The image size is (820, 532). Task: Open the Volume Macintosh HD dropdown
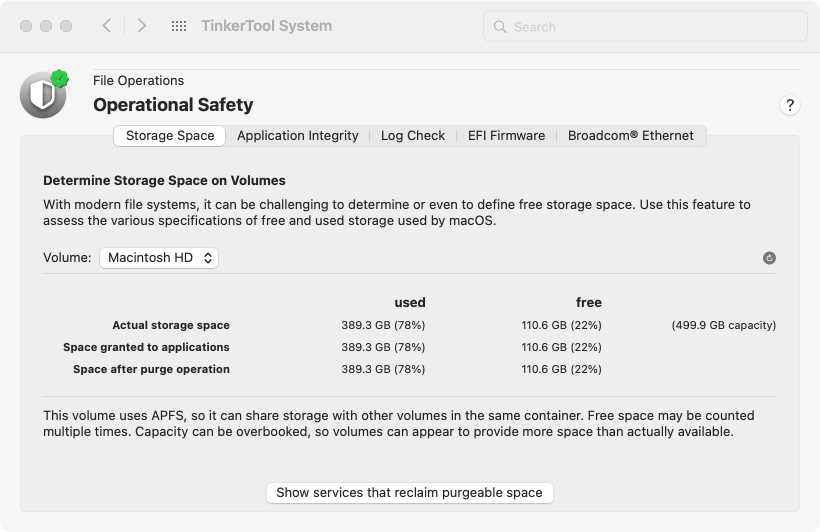159,258
